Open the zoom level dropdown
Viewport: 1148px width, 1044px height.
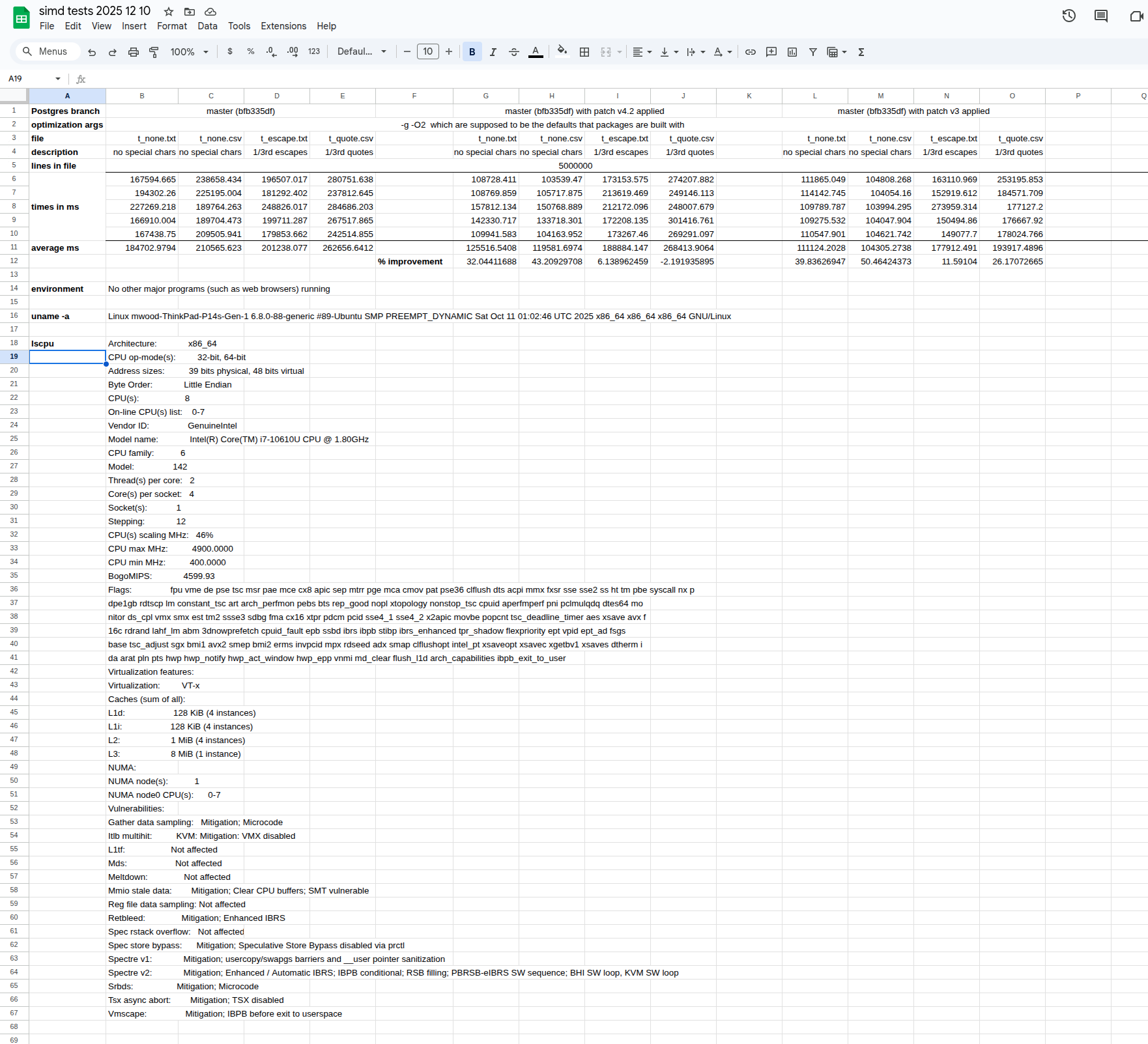[x=188, y=51]
